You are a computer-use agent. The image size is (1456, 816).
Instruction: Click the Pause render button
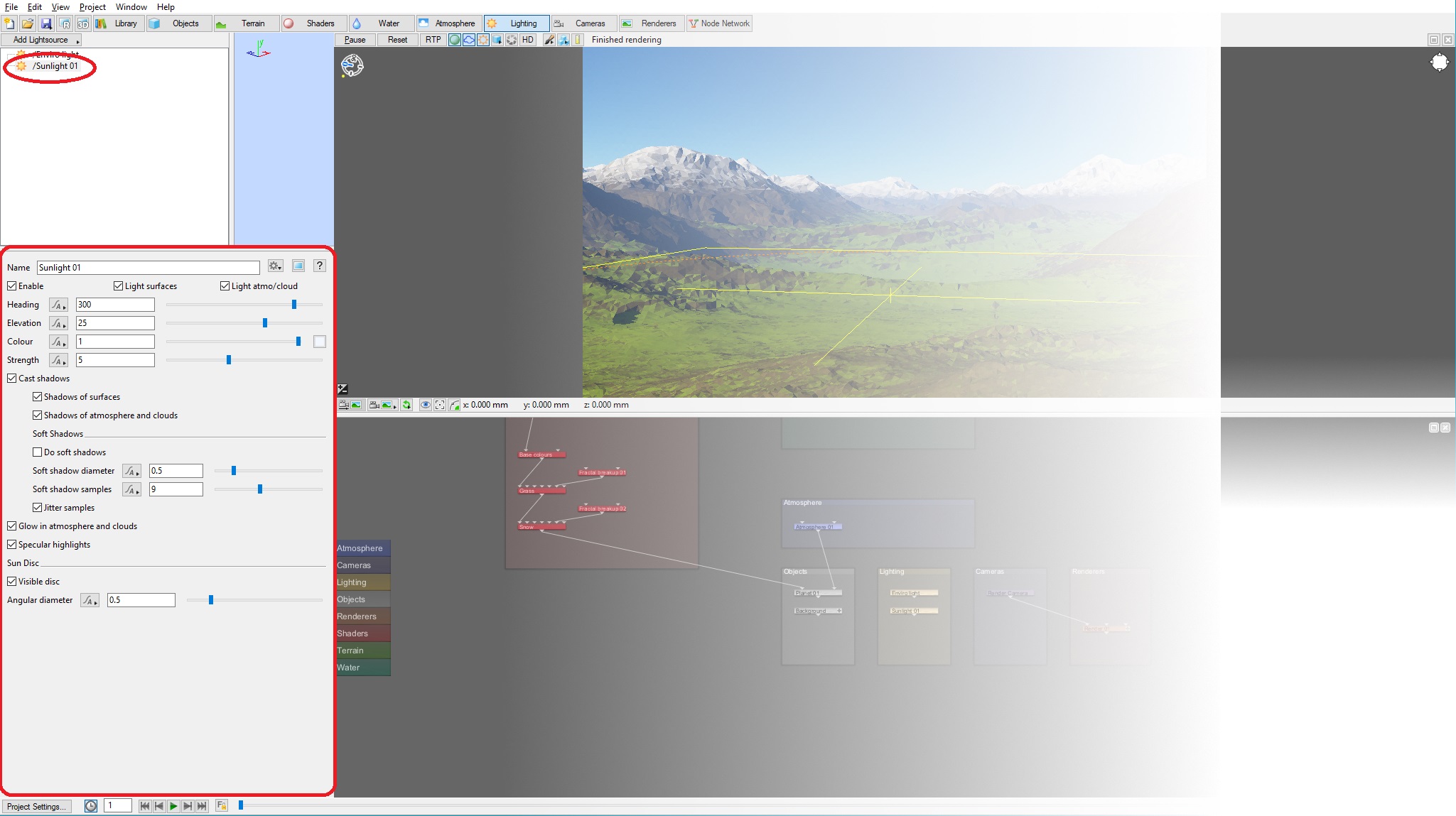click(355, 40)
